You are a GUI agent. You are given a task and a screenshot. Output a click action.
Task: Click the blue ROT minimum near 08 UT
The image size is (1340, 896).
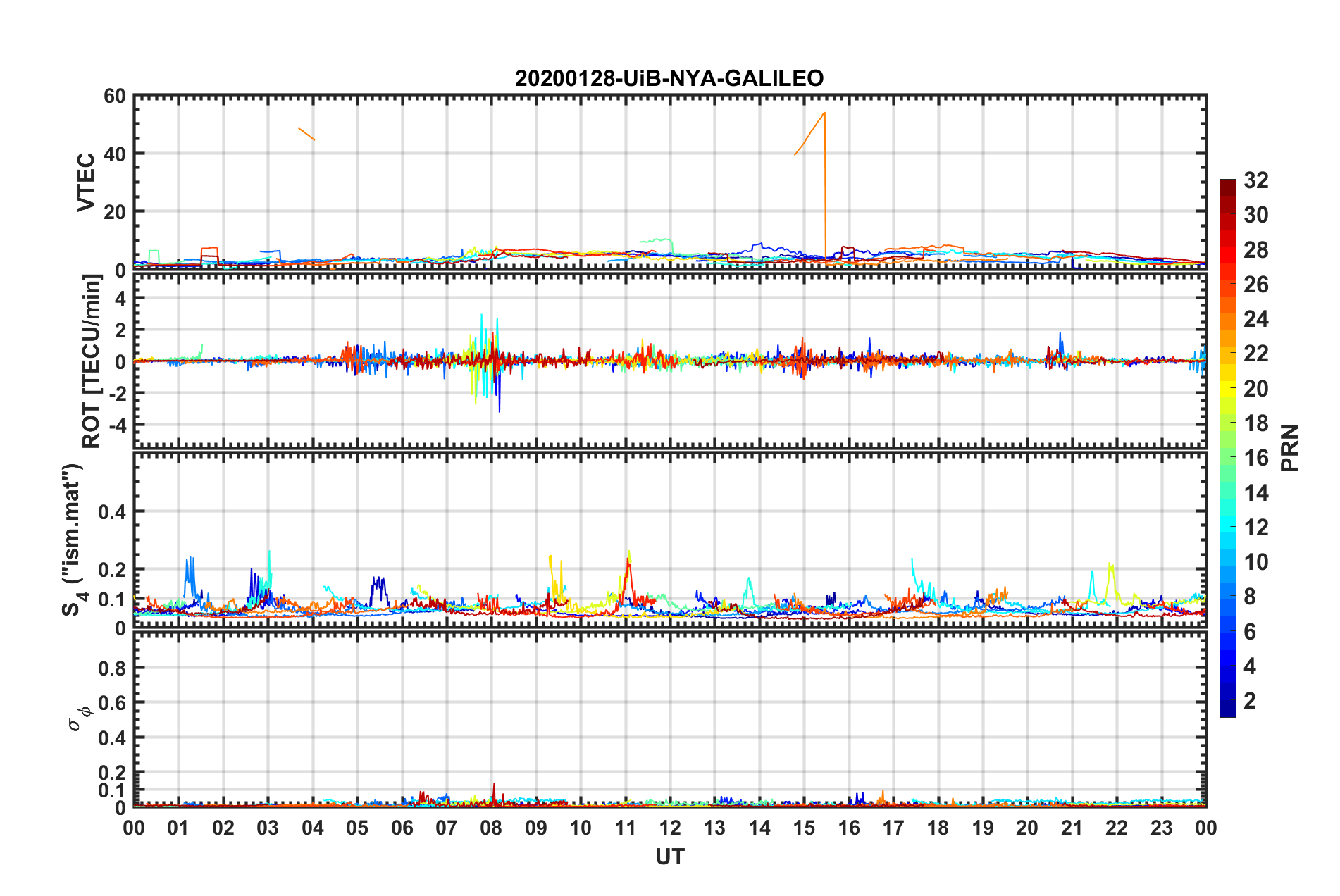point(500,410)
